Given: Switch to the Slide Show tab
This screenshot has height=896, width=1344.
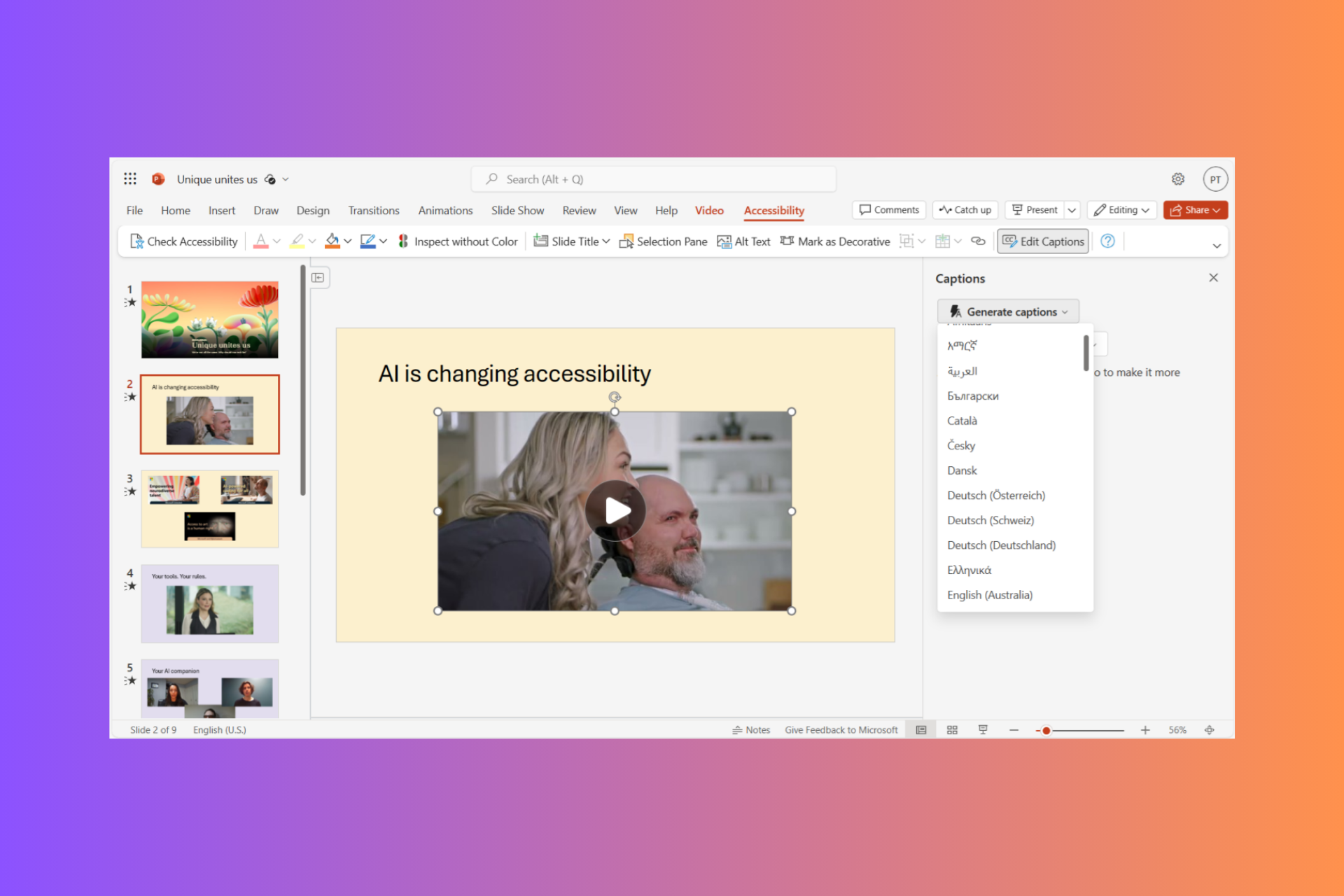Looking at the screenshot, I should (517, 211).
